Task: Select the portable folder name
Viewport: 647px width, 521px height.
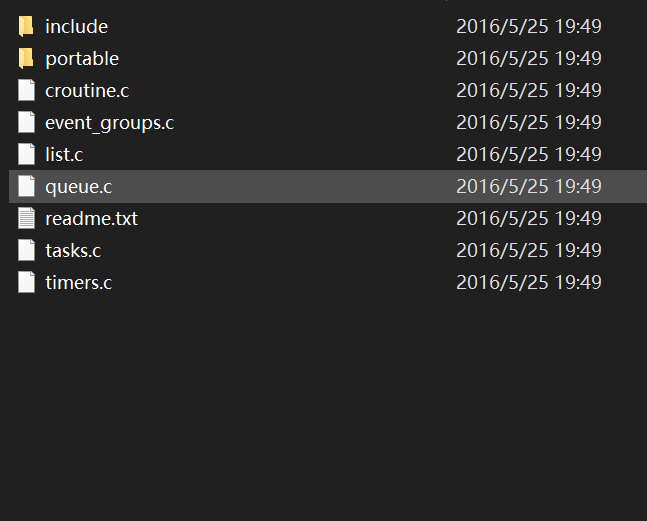Action: (82, 59)
